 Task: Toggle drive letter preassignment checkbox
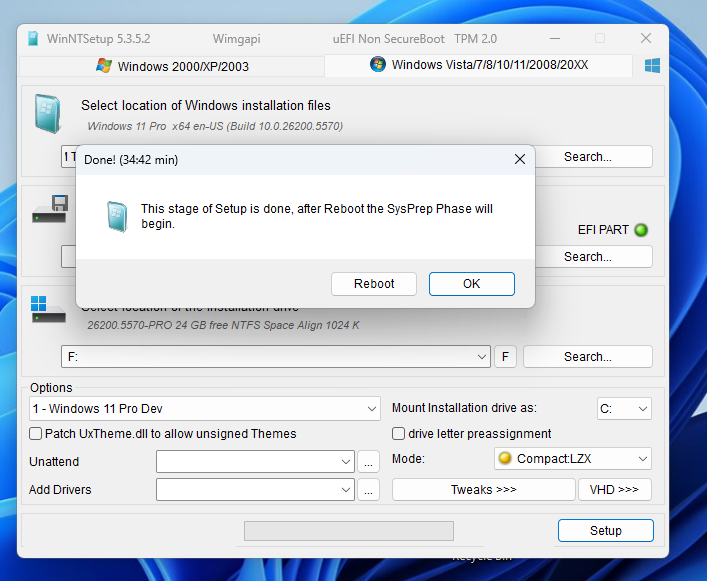398,434
